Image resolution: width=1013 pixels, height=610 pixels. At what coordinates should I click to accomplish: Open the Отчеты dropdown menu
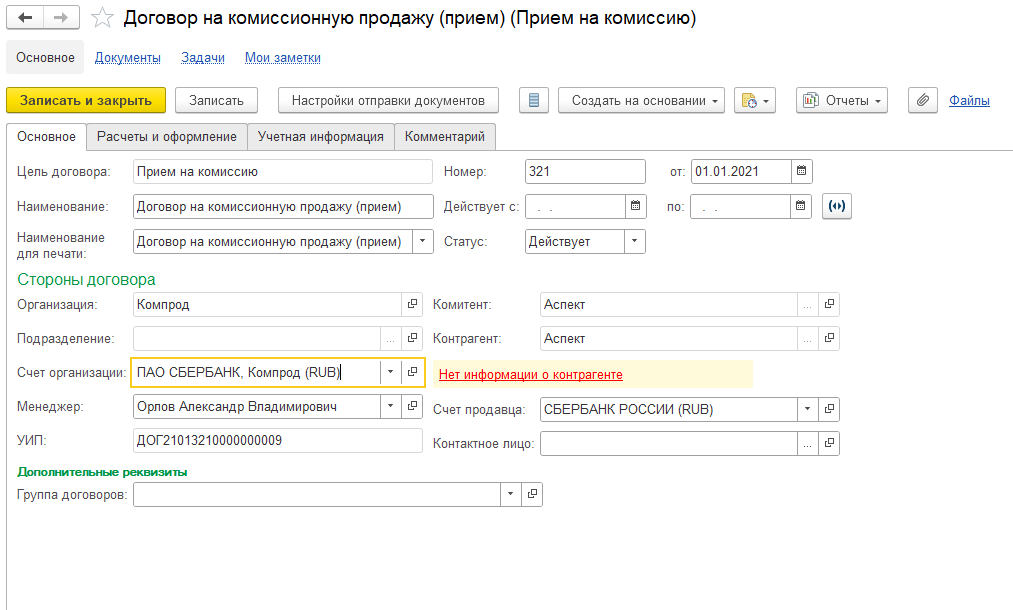[841, 100]
